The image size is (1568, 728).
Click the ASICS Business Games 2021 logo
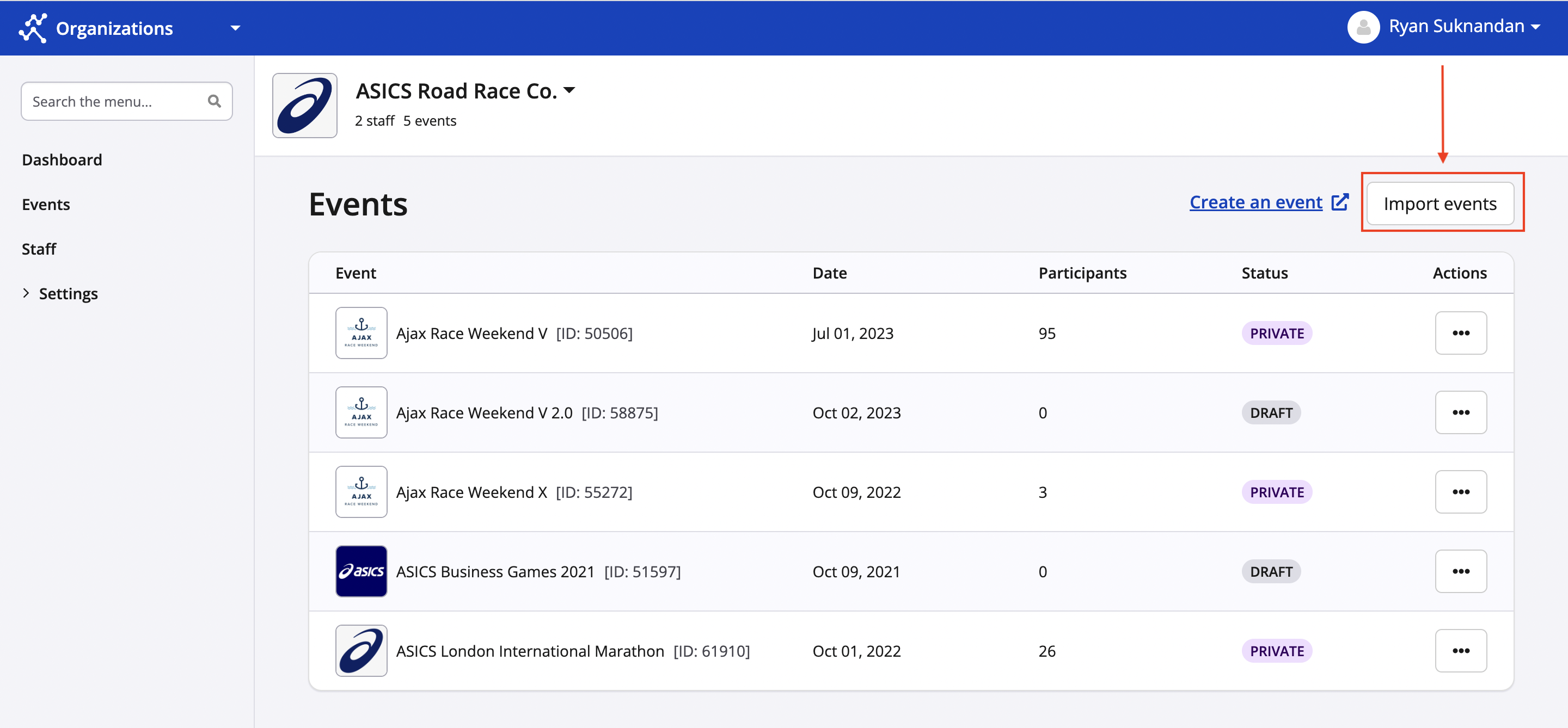[362, 571]
